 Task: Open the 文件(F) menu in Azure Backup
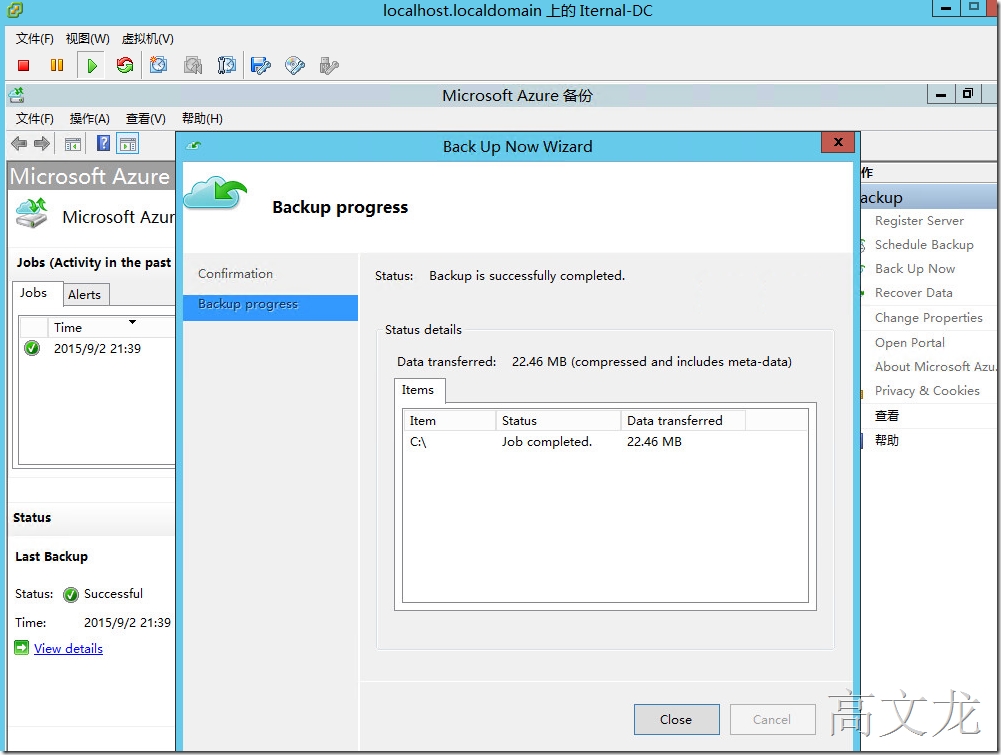(x=34, y=119)
